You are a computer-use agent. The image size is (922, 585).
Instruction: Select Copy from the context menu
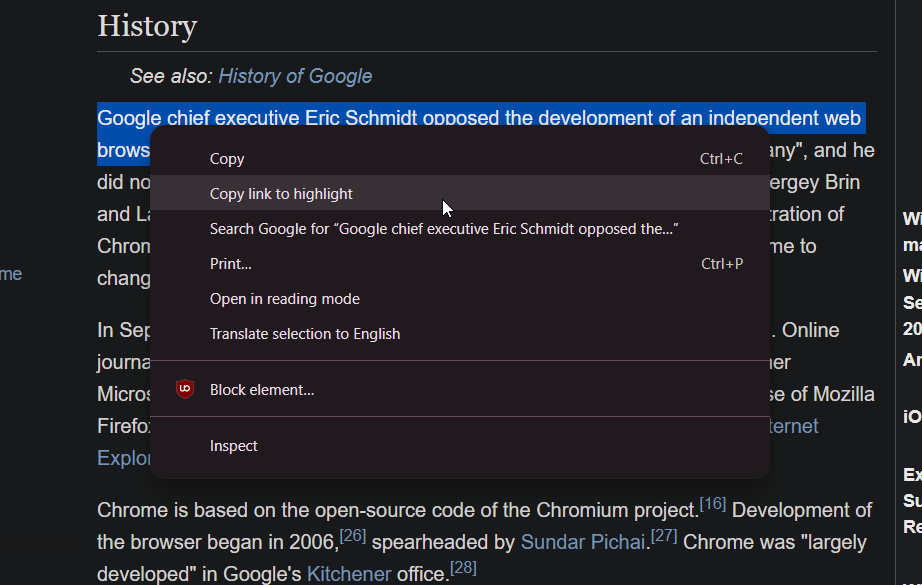coord(227,159)
